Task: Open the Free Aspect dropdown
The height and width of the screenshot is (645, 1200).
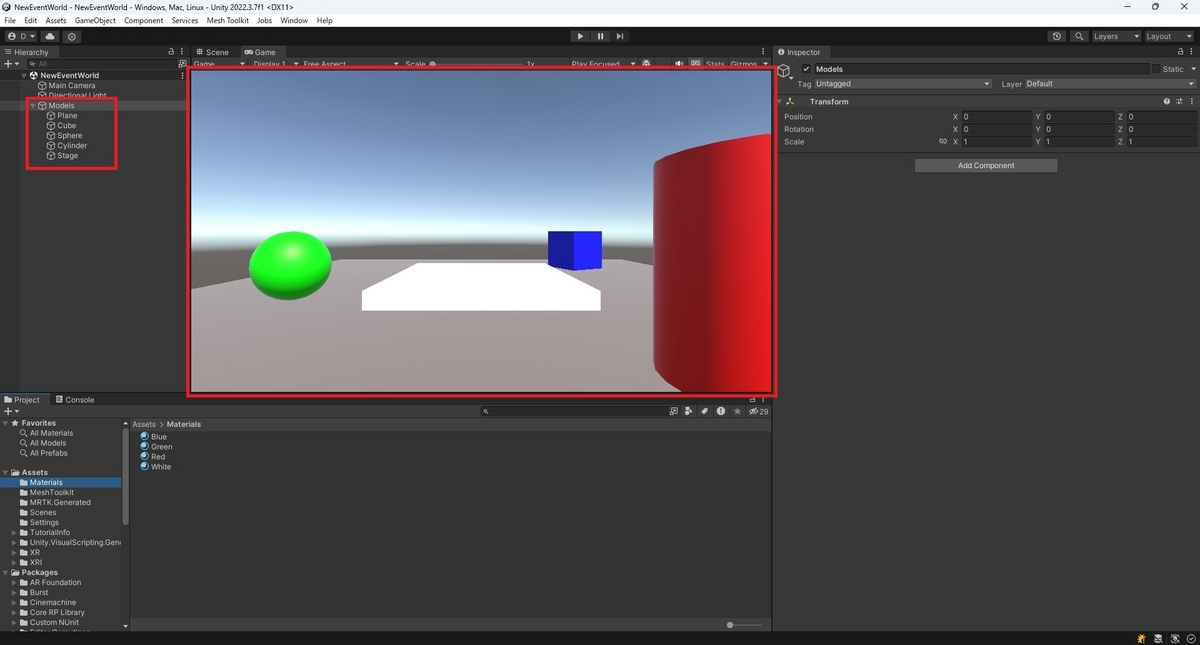Action: coord(350,63)
